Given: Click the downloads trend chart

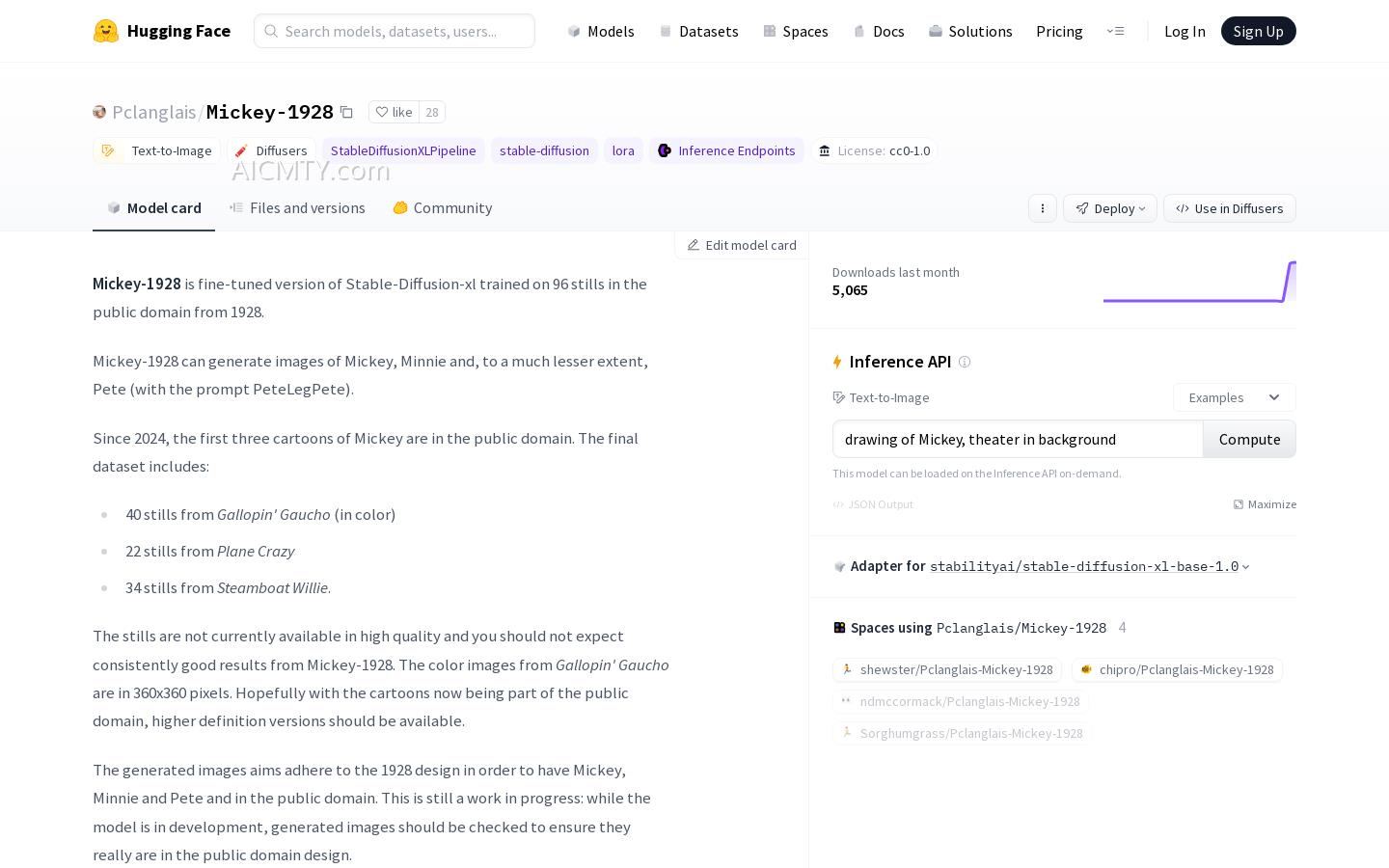Looking at the screenshot, I should [x=1199, y=283].
